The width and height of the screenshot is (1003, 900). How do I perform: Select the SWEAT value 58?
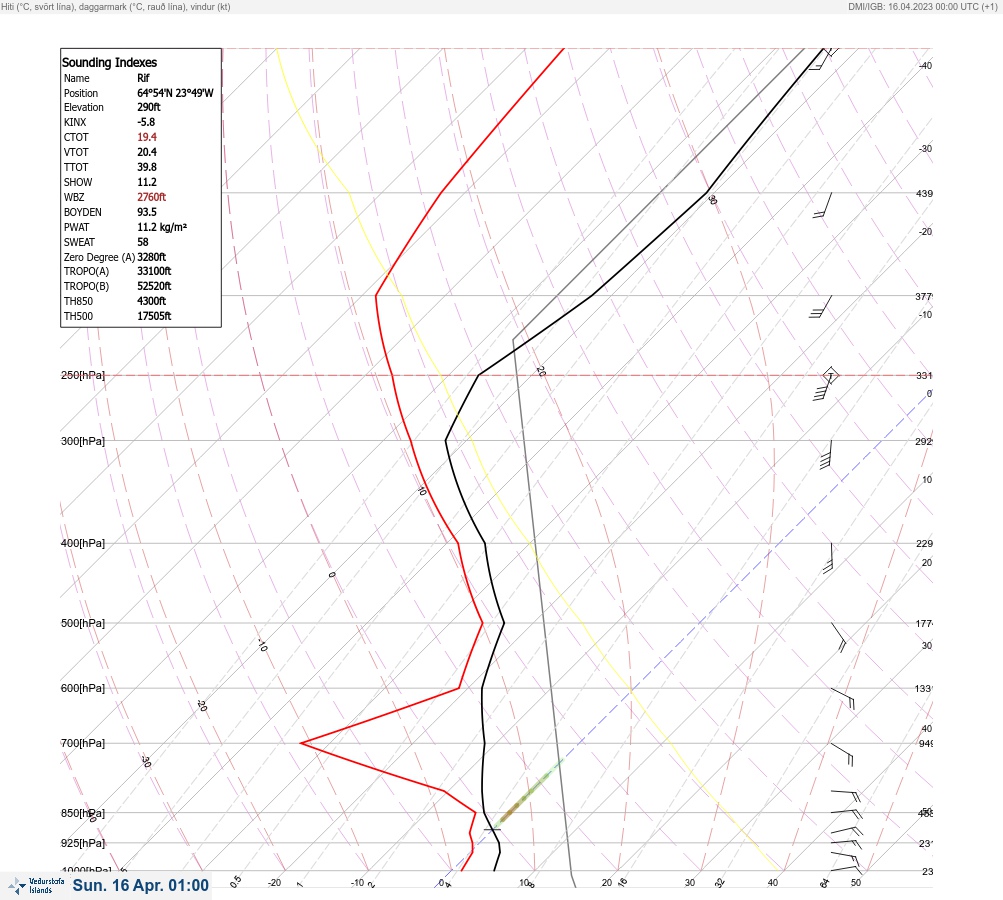[x=143, y=242]
